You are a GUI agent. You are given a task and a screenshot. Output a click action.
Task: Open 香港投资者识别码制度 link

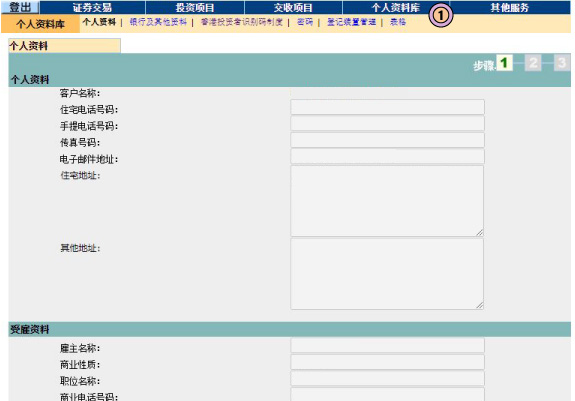[x=242, y=22]
